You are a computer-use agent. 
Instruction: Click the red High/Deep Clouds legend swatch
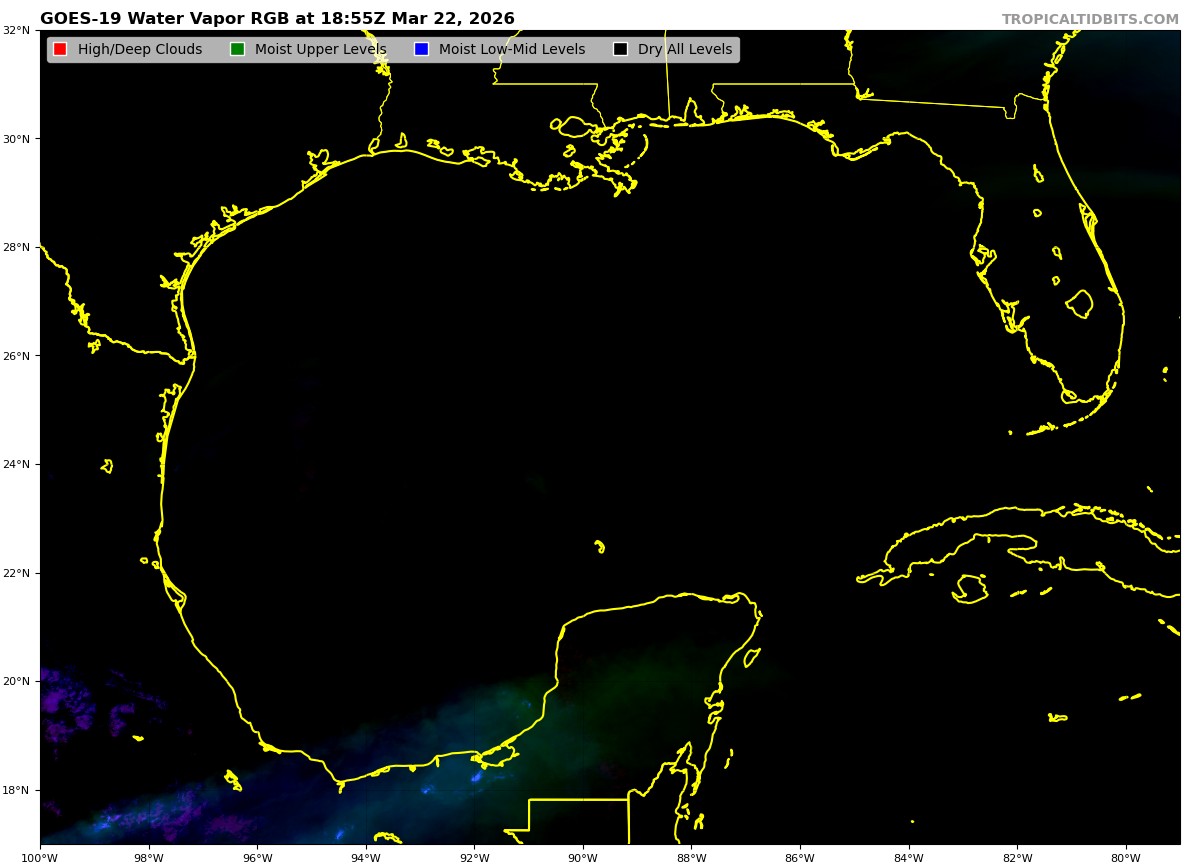coord(60,50)
